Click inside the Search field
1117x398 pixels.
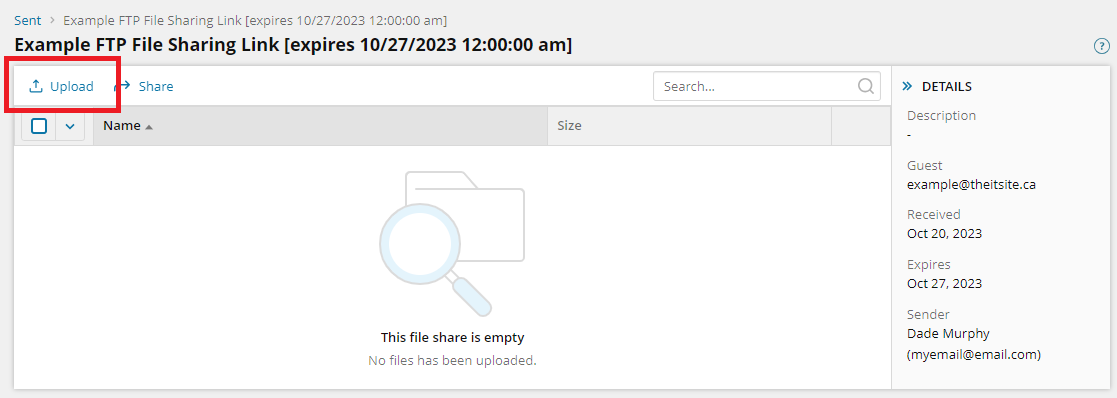click(x=755, y=86)
